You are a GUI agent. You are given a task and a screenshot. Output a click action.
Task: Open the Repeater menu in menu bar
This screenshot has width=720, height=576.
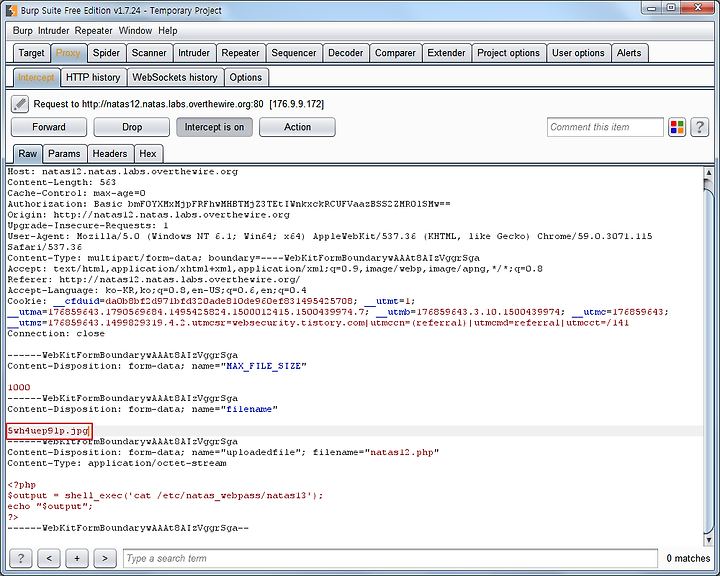[94, 31]
